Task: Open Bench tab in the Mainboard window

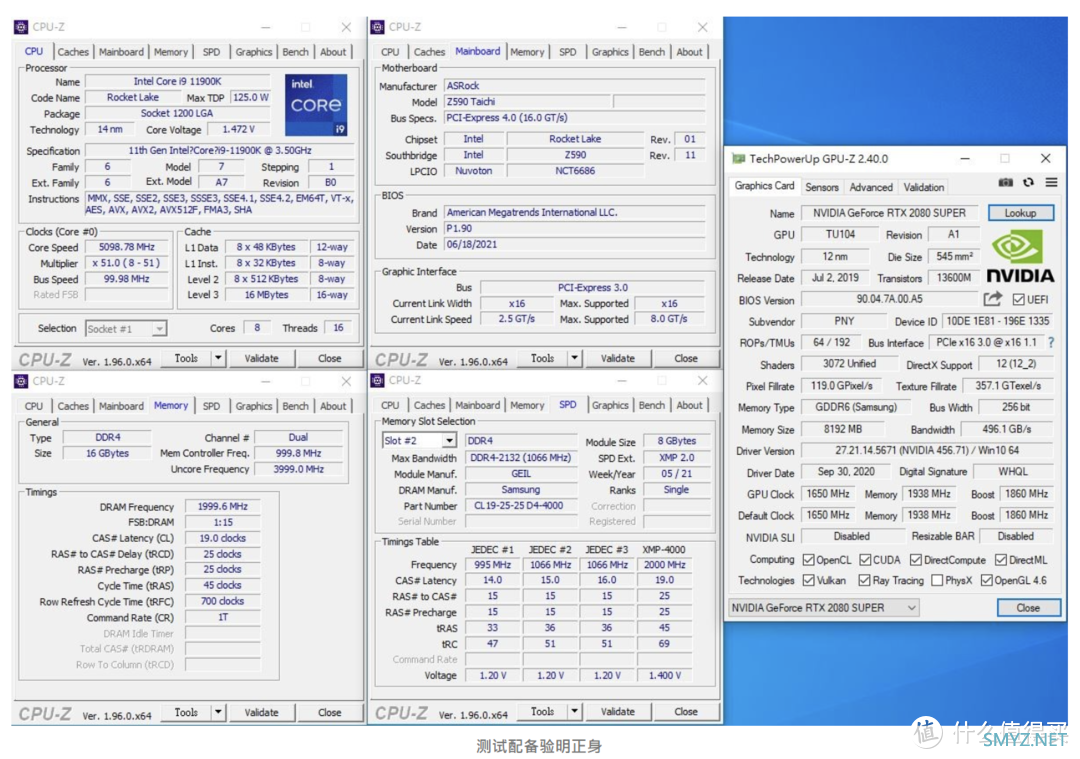Action: [x=652, y=52]
